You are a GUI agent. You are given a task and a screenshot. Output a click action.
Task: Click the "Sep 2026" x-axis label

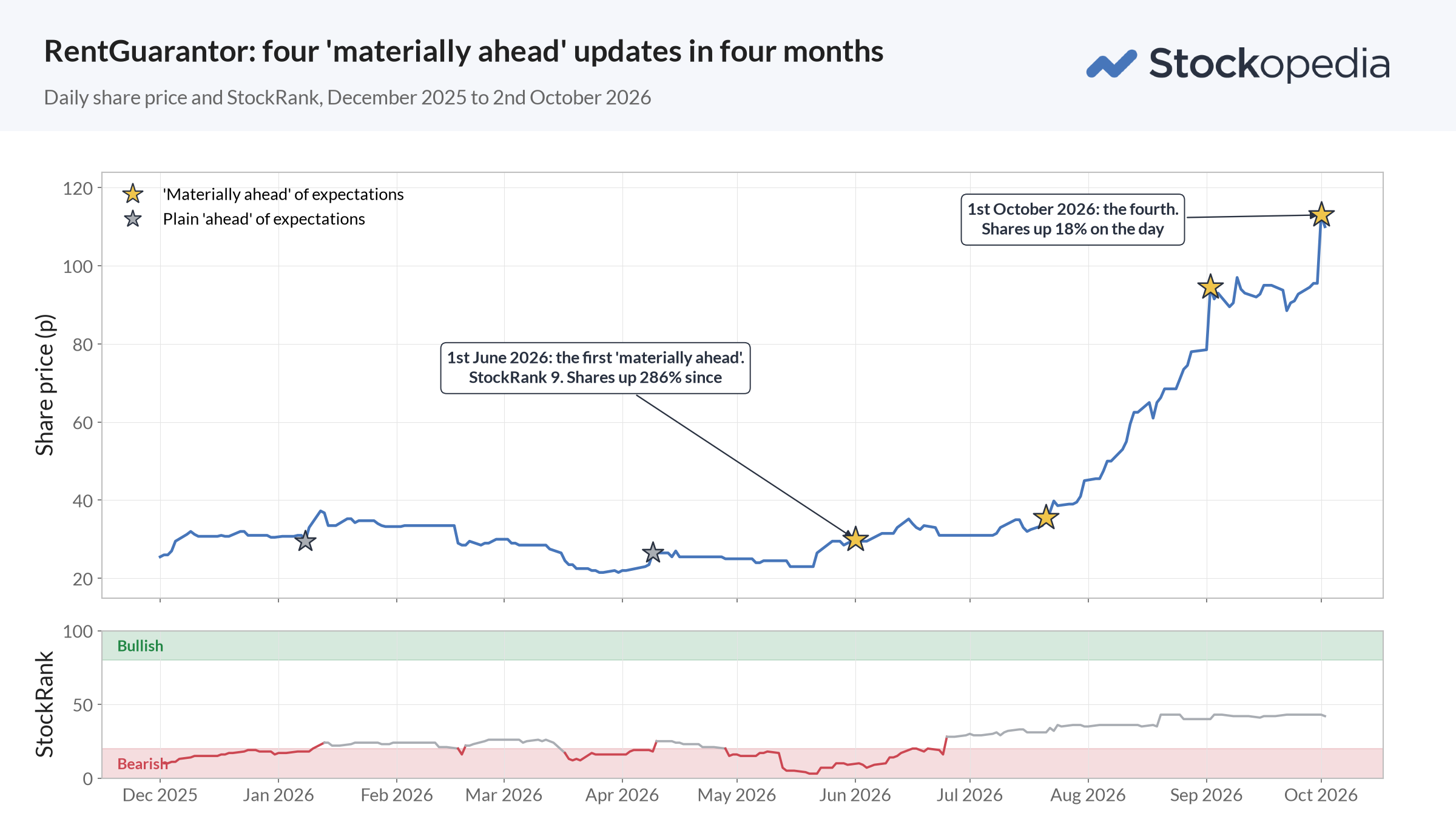point(1207,795)
